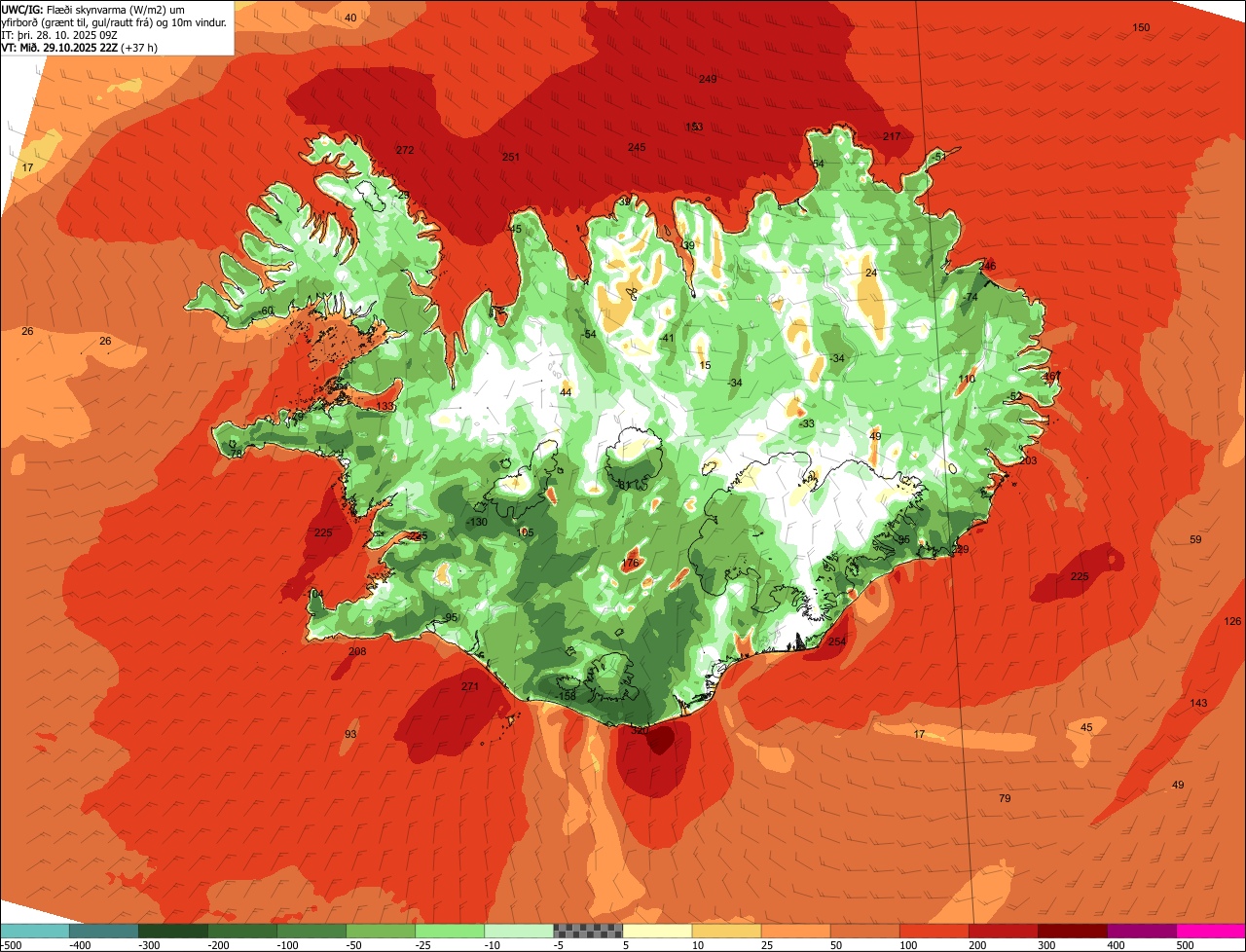Click the value 40 at the top
This screenshot has width=1246, height=952.
pos(350,18)
